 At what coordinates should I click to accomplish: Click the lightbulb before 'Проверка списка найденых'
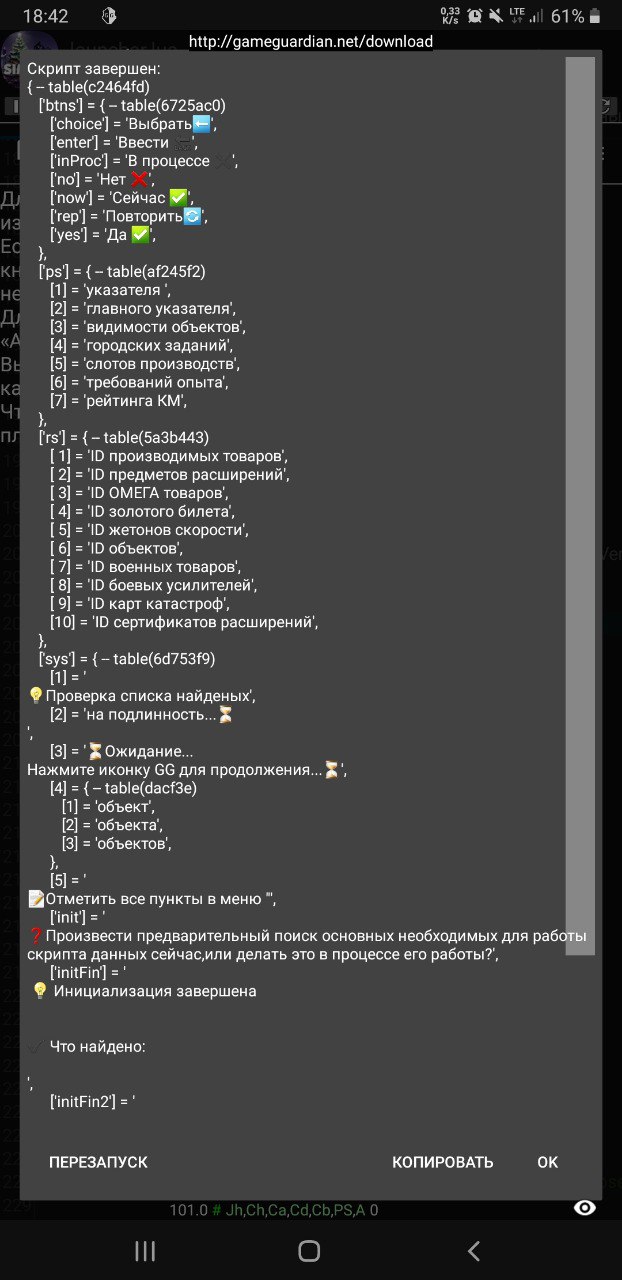click(37, 696)
